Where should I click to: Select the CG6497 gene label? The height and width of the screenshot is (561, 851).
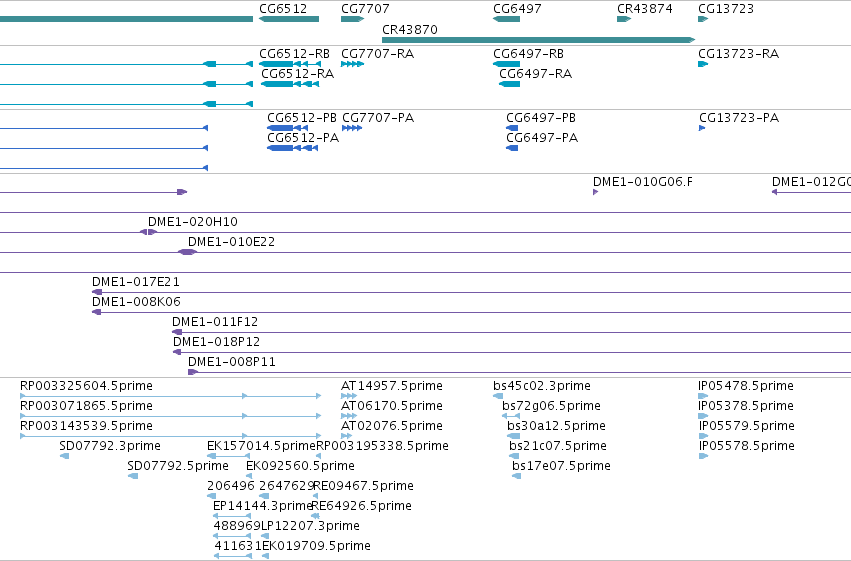517,9
